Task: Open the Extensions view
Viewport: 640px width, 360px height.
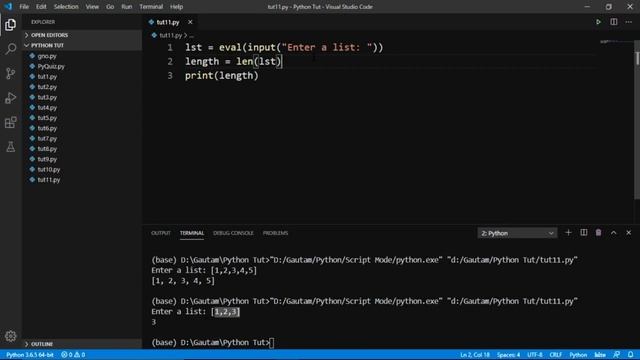Action: pos(11,122)
